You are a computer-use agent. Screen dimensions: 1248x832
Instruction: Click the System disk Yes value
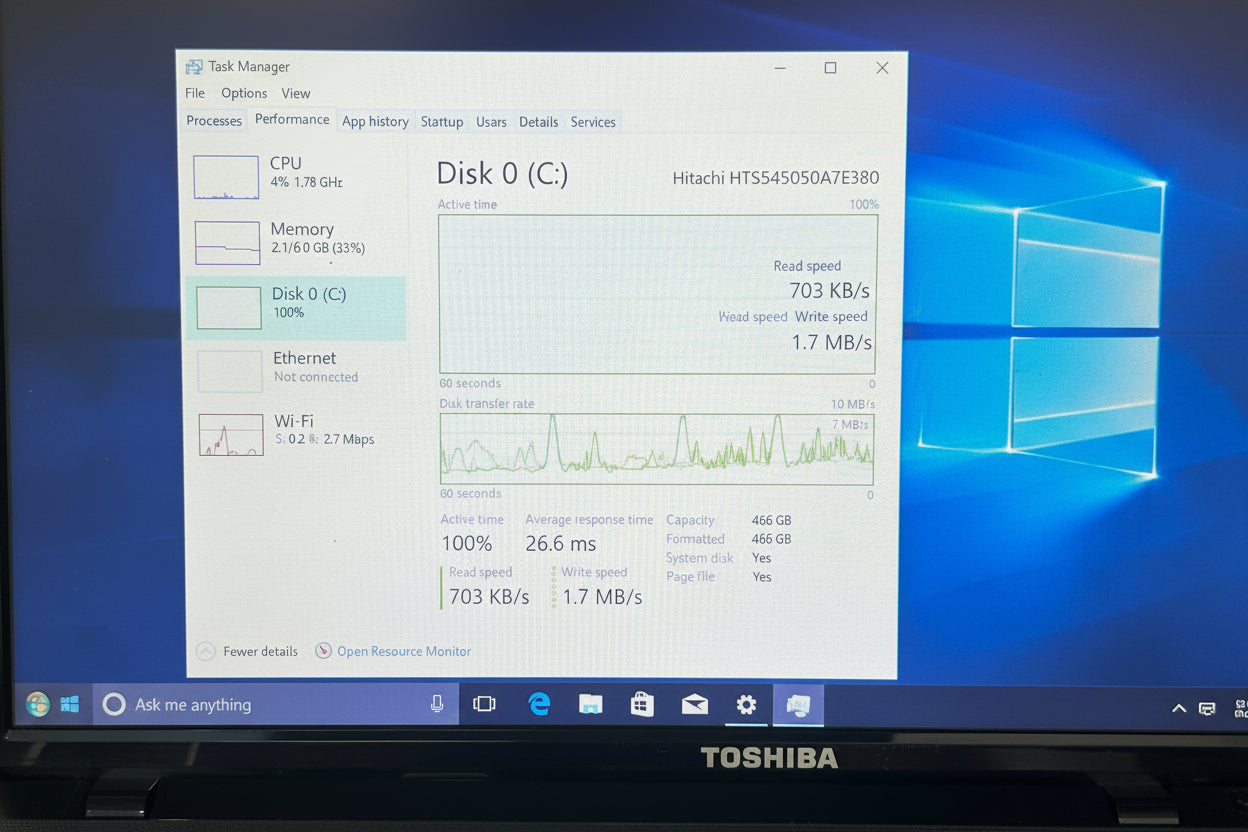[762, 558]
